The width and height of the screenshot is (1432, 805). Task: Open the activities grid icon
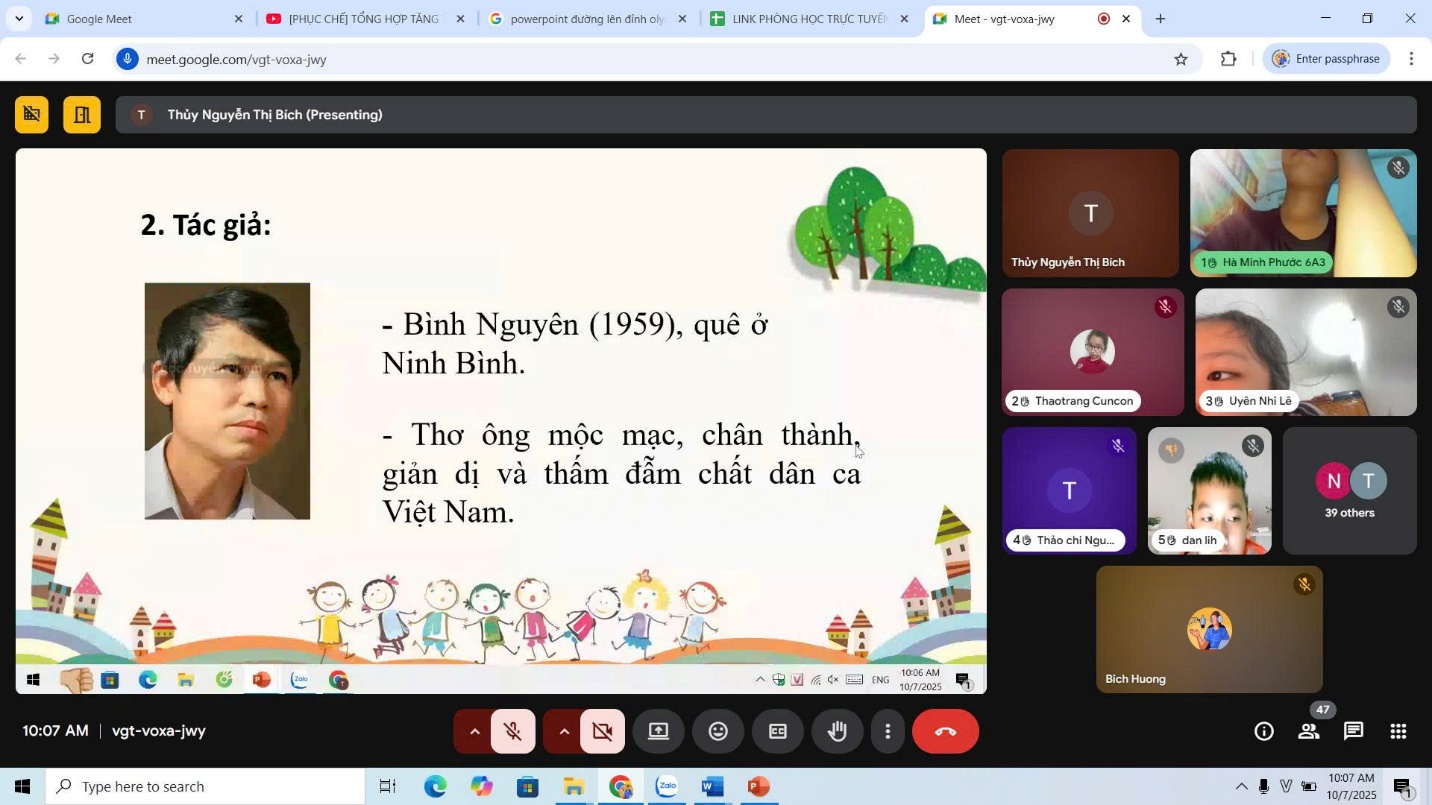click(x=1398, y=731)
